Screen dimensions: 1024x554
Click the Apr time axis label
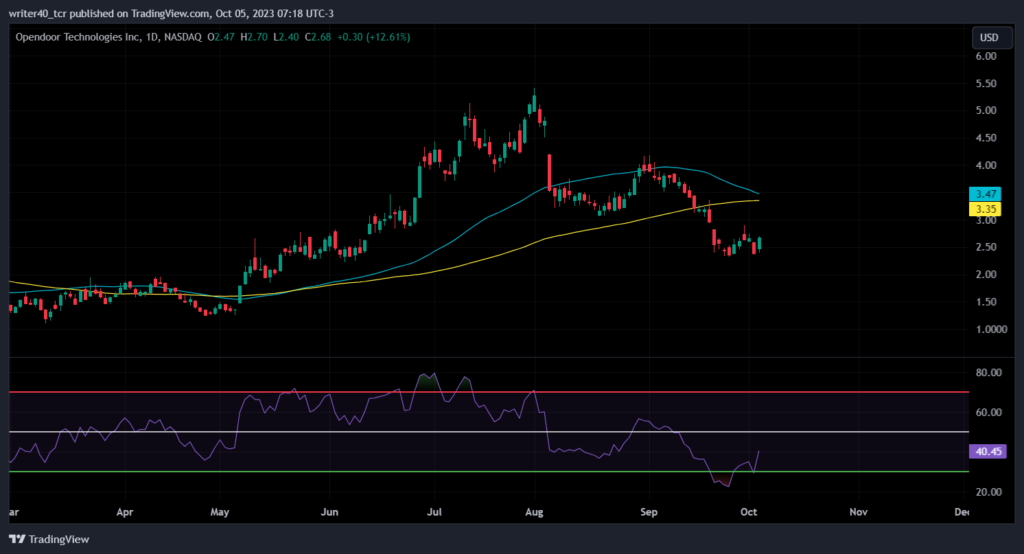pos(125,512)
